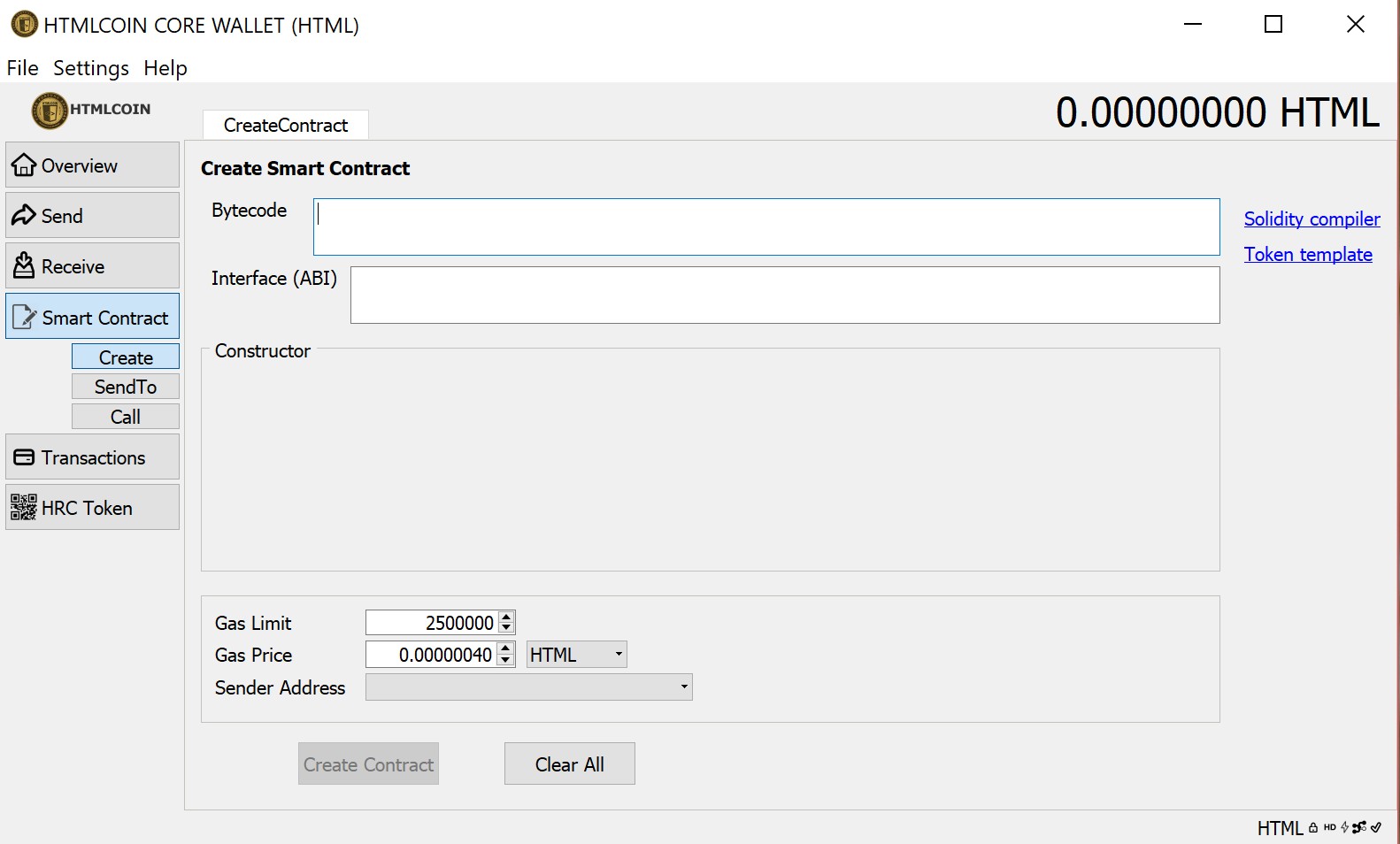Open the HTML gas price unit dropdown
The height and width of the screenshot is (844, 1400).
tap(577, 655)
